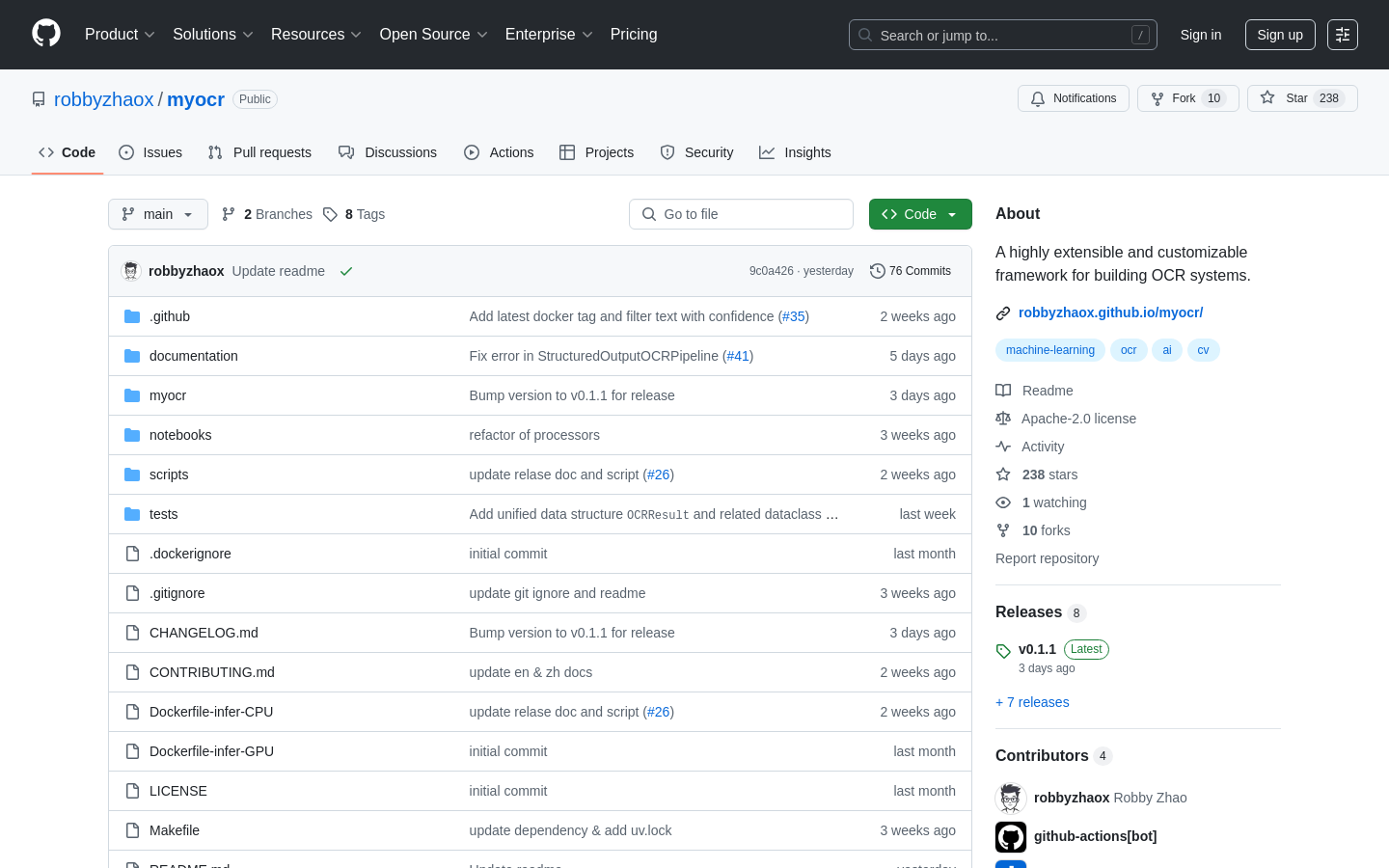This screenshot has width=1389, height=868.
Task: Open the 2 Branches link
Action: tap(267, 214)
